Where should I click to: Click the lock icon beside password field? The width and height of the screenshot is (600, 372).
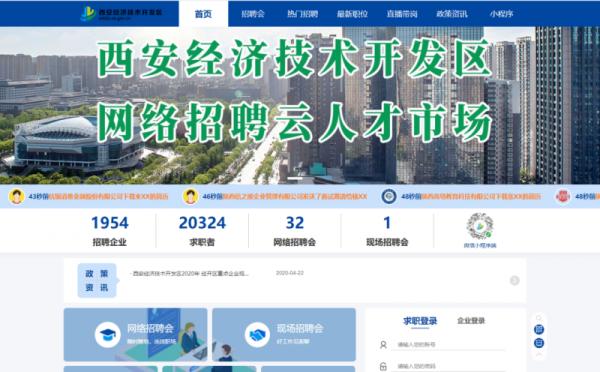point(383,366)
